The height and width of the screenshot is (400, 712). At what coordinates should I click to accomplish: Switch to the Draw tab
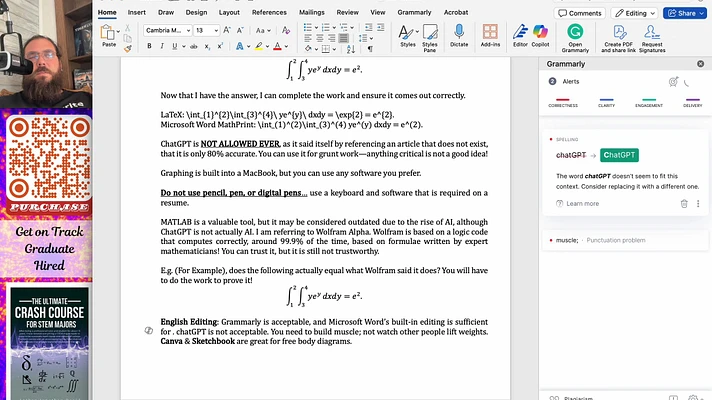coord(166,12)
